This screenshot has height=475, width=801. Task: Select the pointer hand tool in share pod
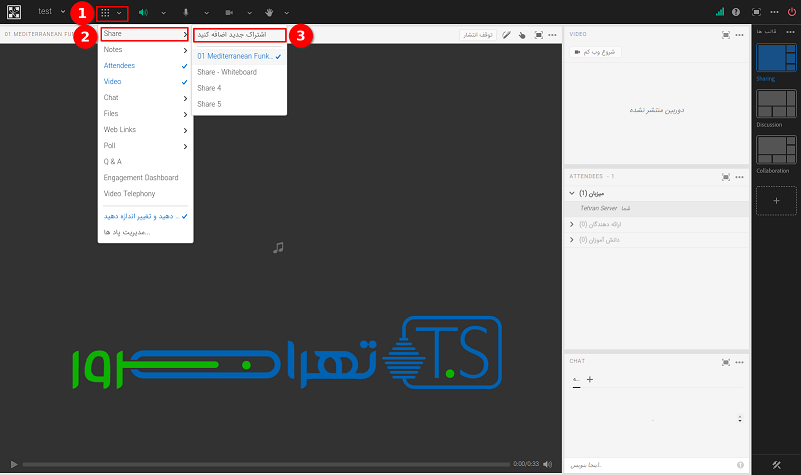(522, 35)
